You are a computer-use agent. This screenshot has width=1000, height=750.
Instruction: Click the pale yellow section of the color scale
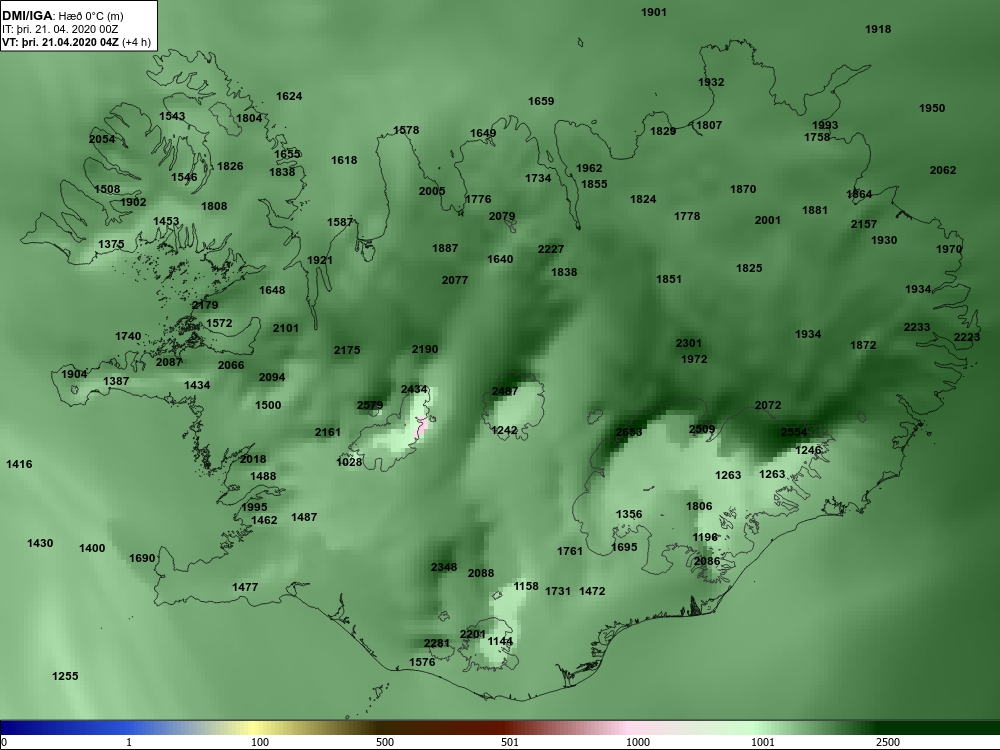[255, 728]
